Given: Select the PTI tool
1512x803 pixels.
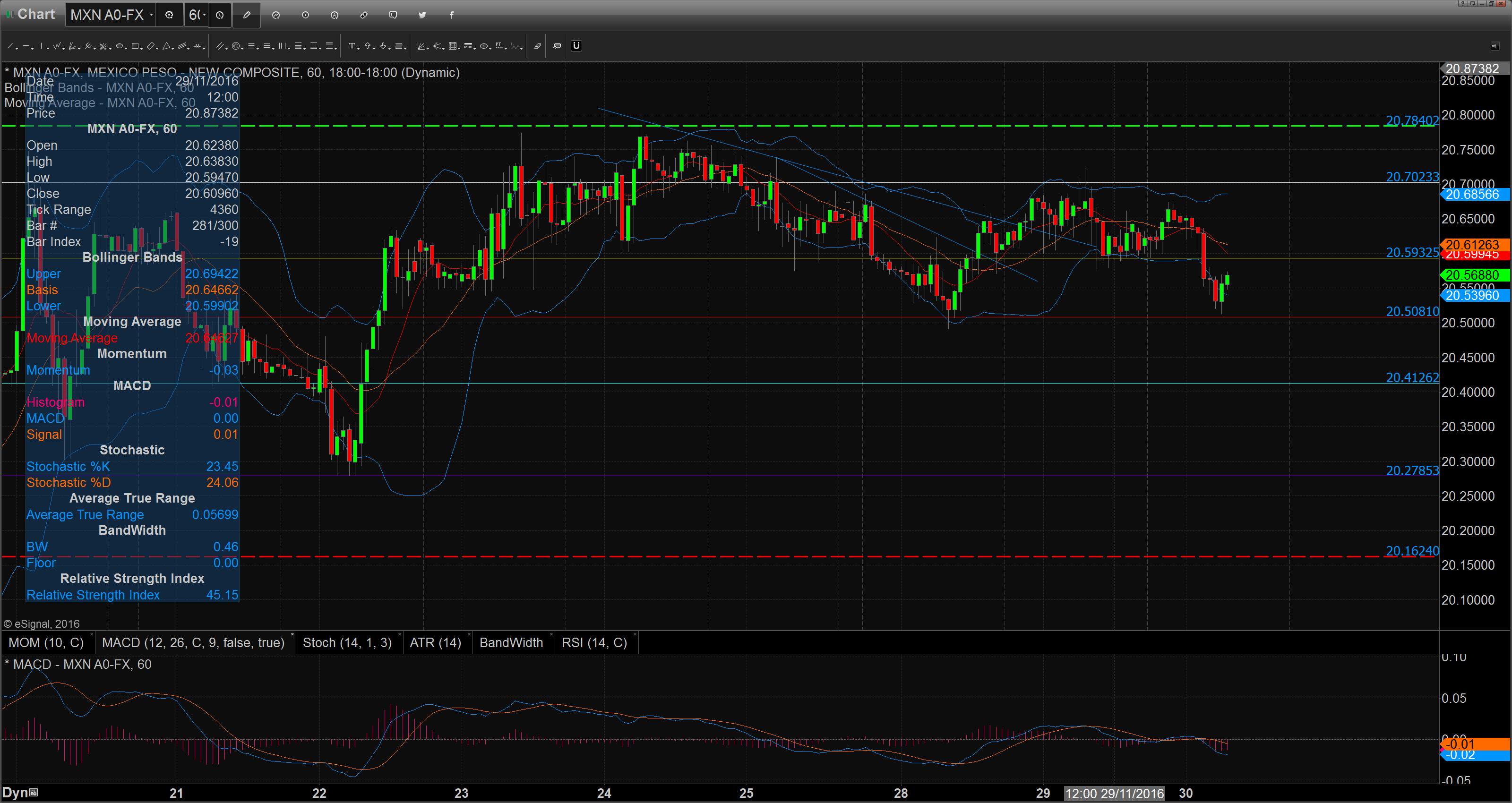Looking at the screenshot, I should coord(499,46).
